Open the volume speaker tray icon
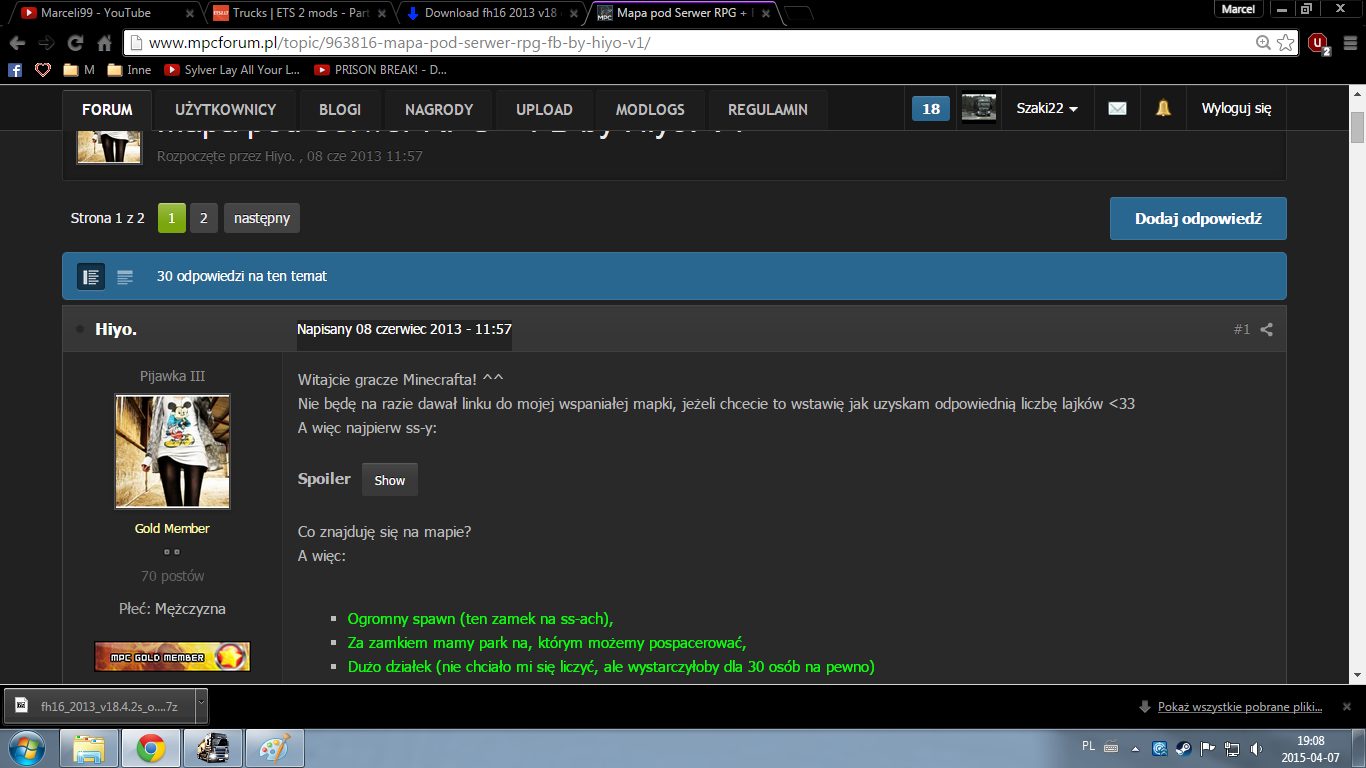This screenshot has width=1366, height=768. click(x=1256, y=748)
